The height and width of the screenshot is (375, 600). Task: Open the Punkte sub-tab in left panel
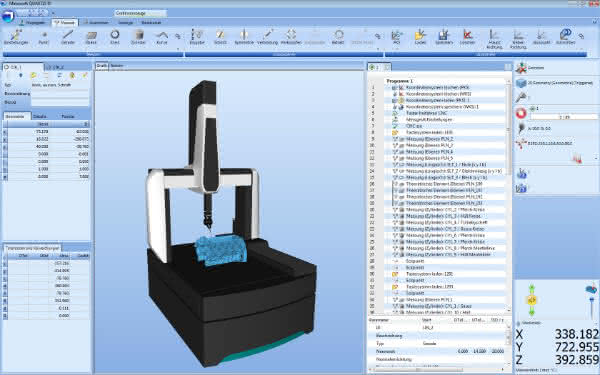[x=68, y=116]
